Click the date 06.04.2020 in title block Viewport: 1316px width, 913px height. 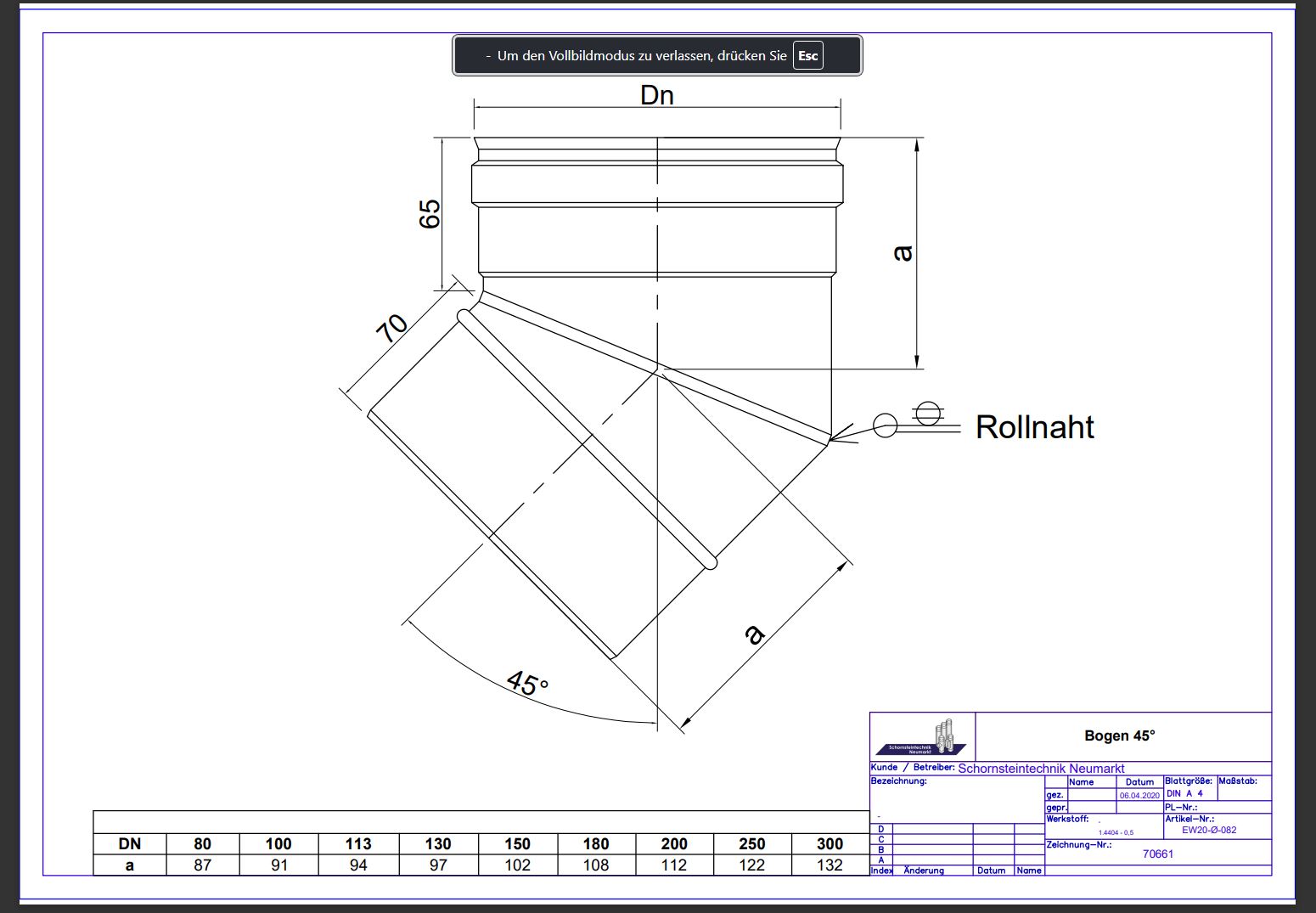1139,796
